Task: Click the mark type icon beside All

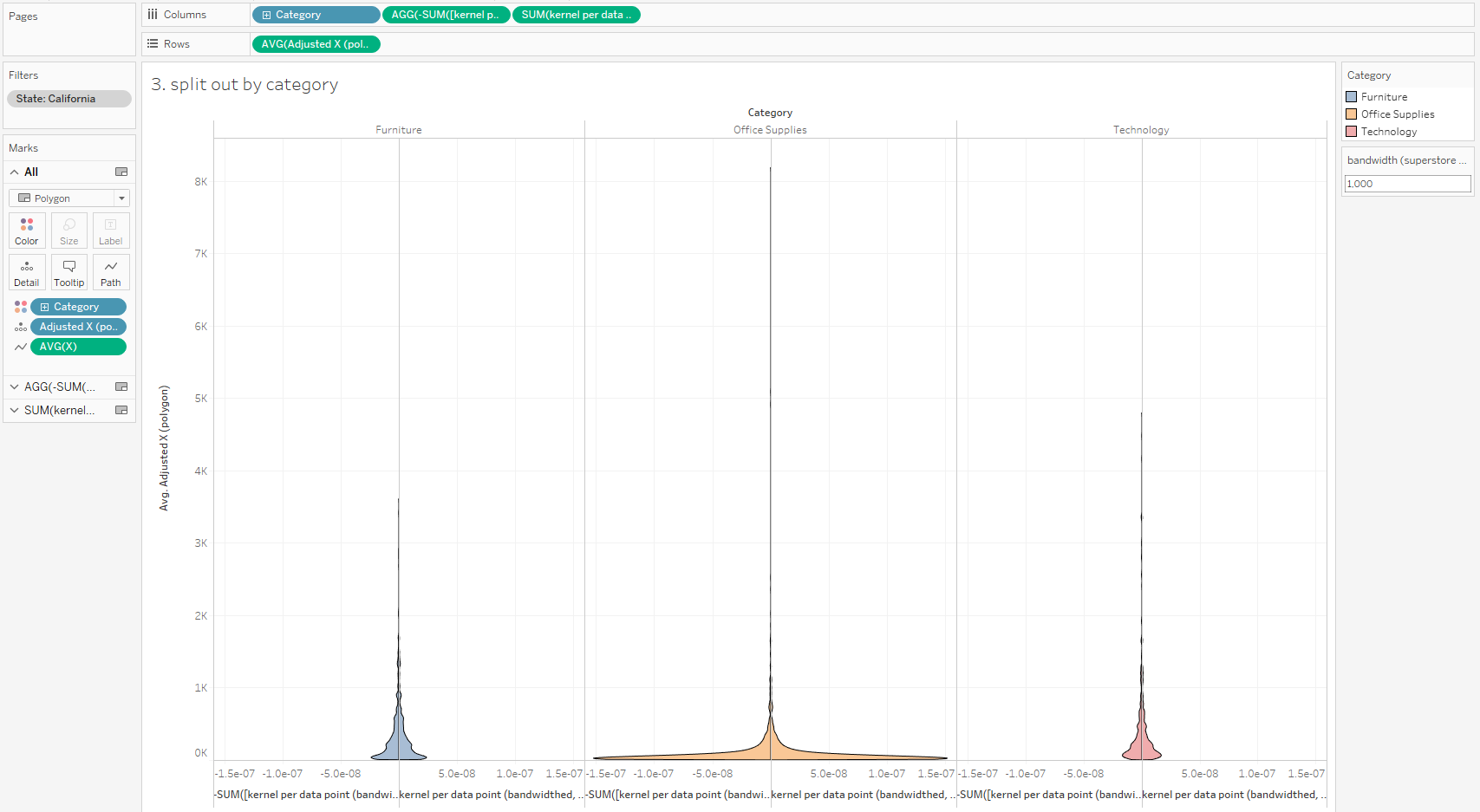Action: pyautogui.click(x=121, y=172)
